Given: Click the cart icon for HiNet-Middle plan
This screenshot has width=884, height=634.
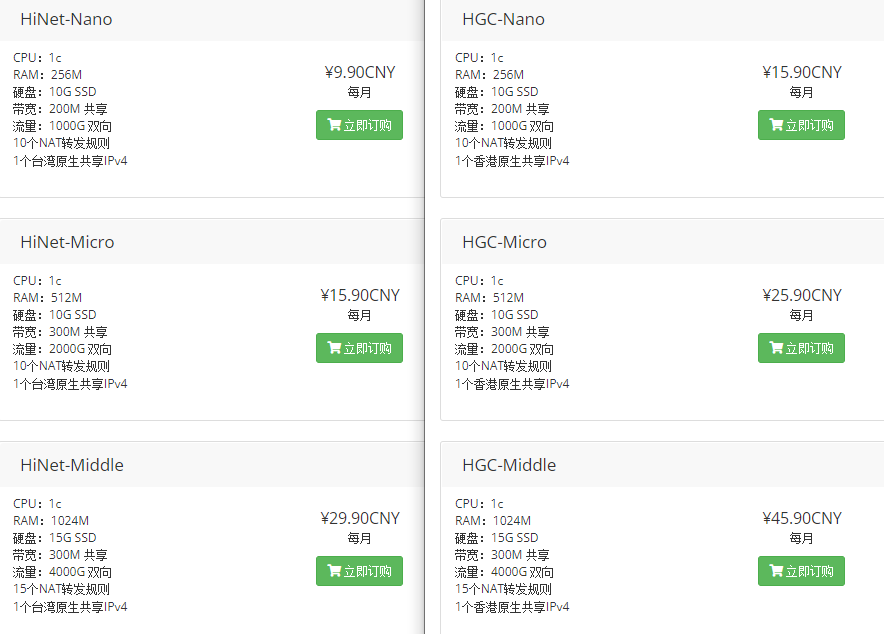Looking at the screenshot, I should click(x=334, y=571).
